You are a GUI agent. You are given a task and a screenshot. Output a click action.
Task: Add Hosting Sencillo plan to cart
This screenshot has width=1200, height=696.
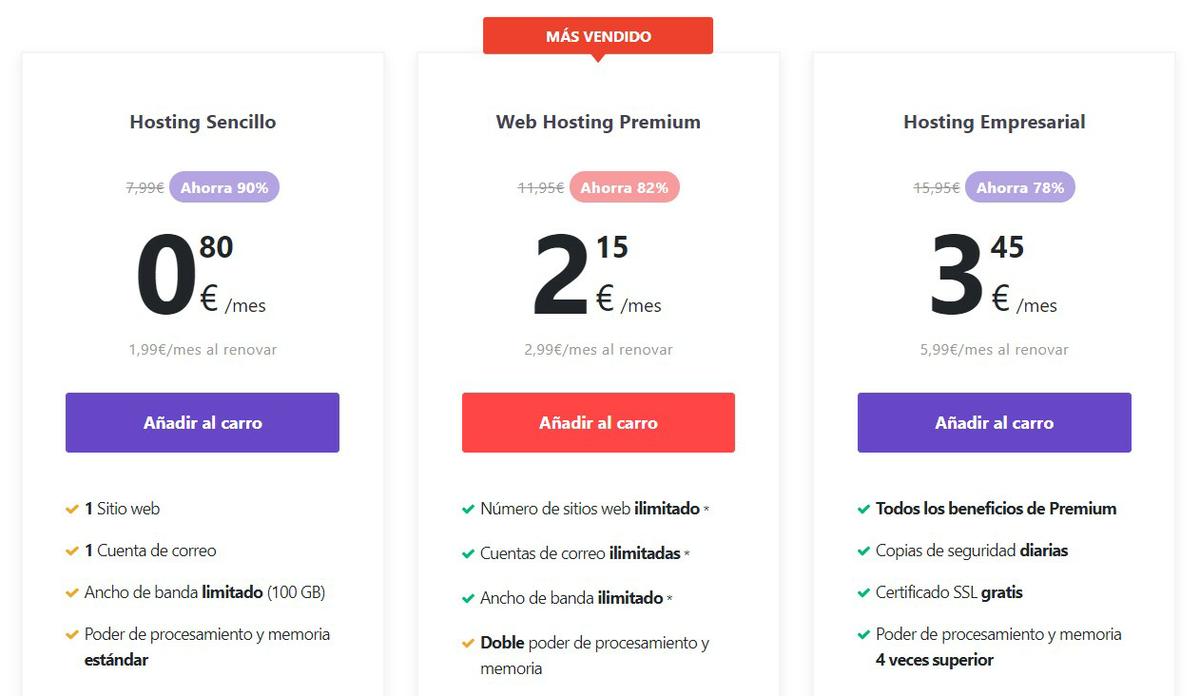[202, 423]
